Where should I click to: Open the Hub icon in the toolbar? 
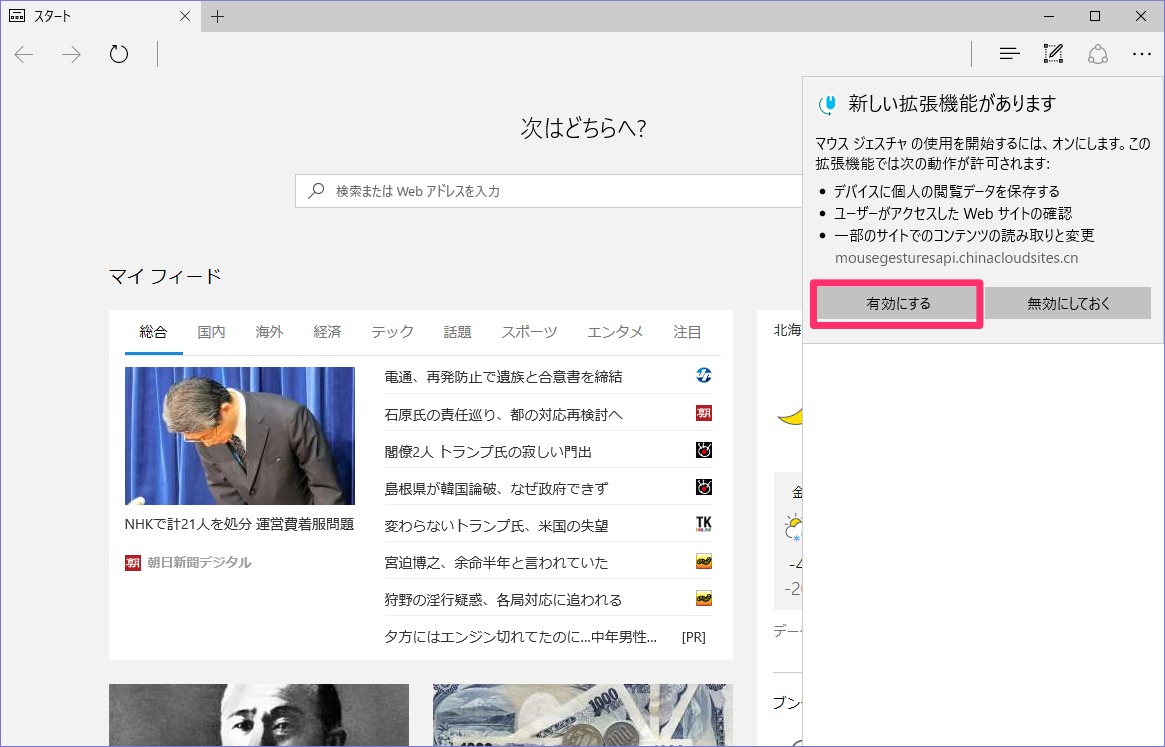1009,54
